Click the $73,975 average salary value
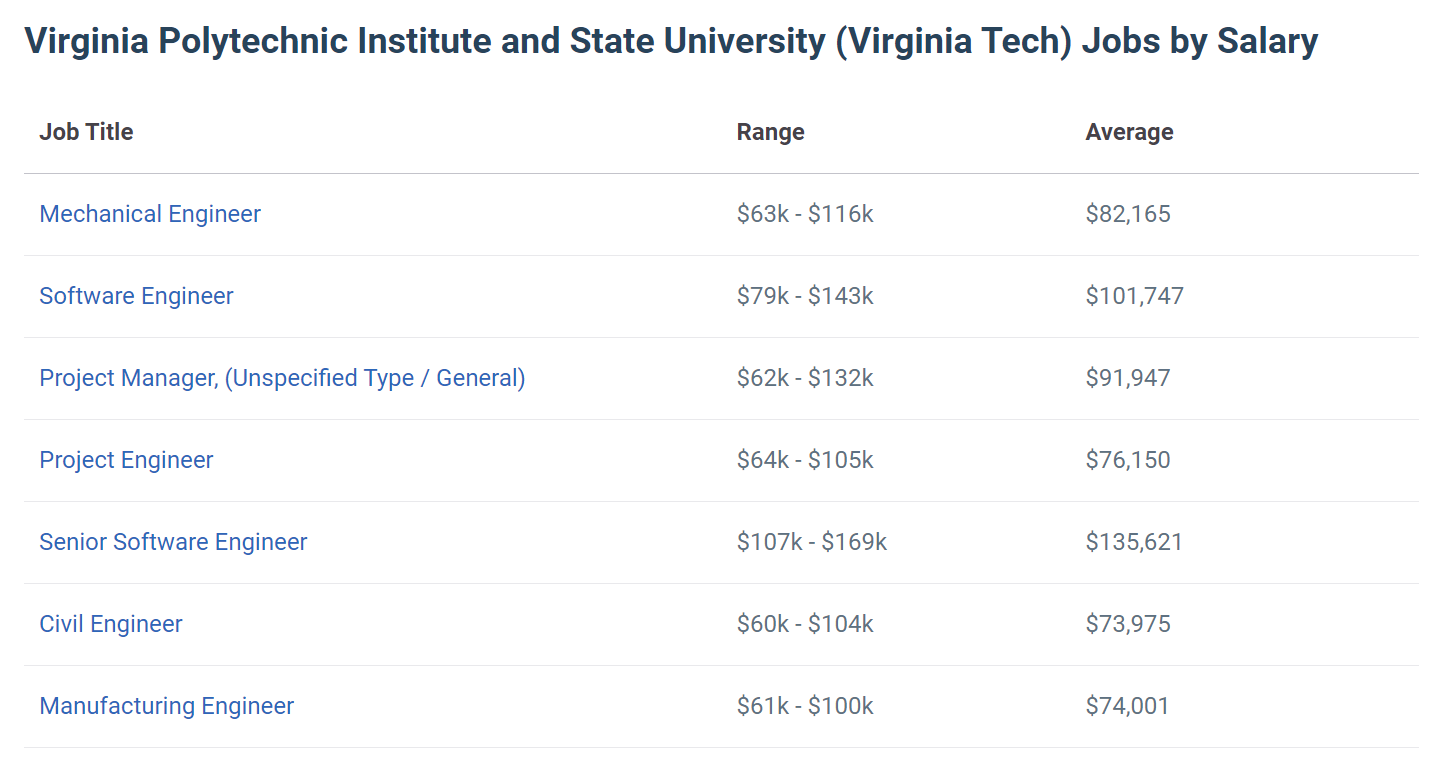Screen dimensions: 1432x780 tap(1127, 624)
